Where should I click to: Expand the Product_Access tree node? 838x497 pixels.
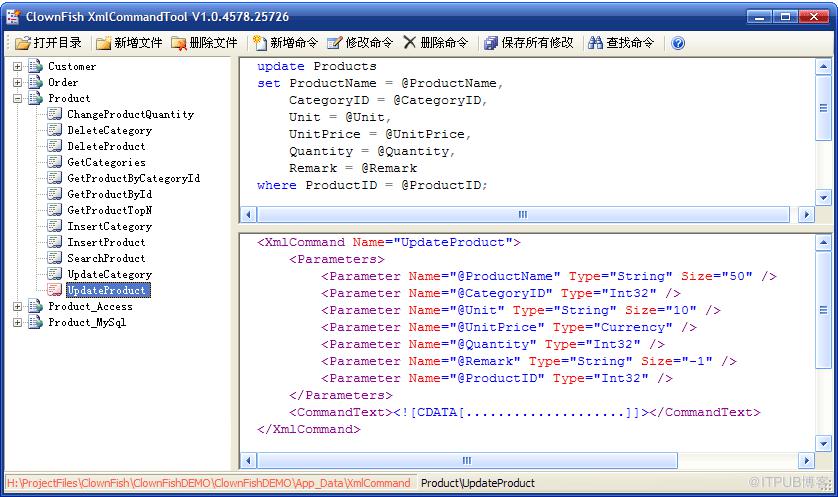click(x=18, y=307)
